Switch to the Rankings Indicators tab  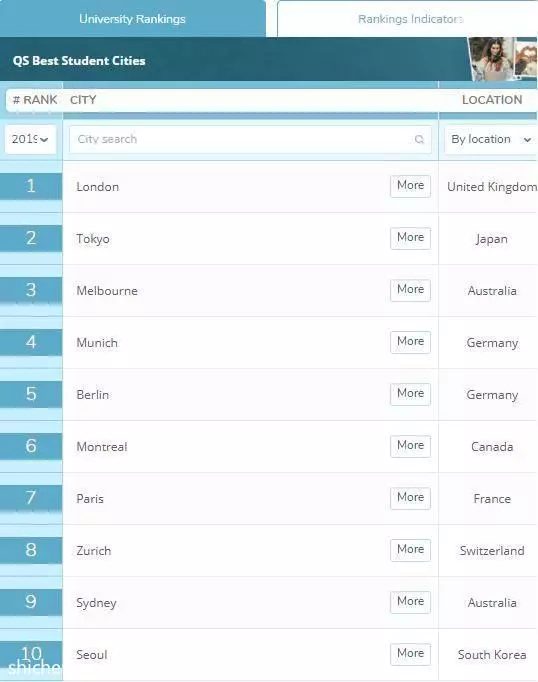[x=410, y=19]
